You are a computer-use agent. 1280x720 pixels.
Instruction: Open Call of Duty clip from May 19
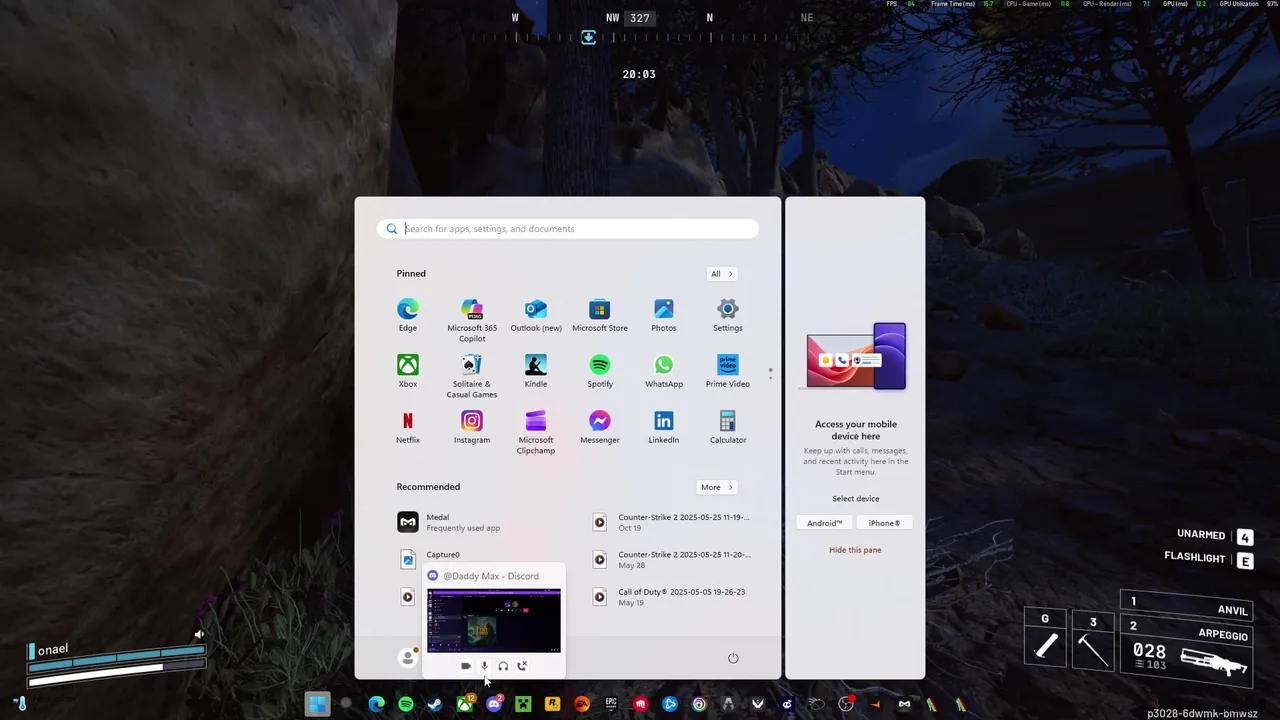tap(672, 597)
